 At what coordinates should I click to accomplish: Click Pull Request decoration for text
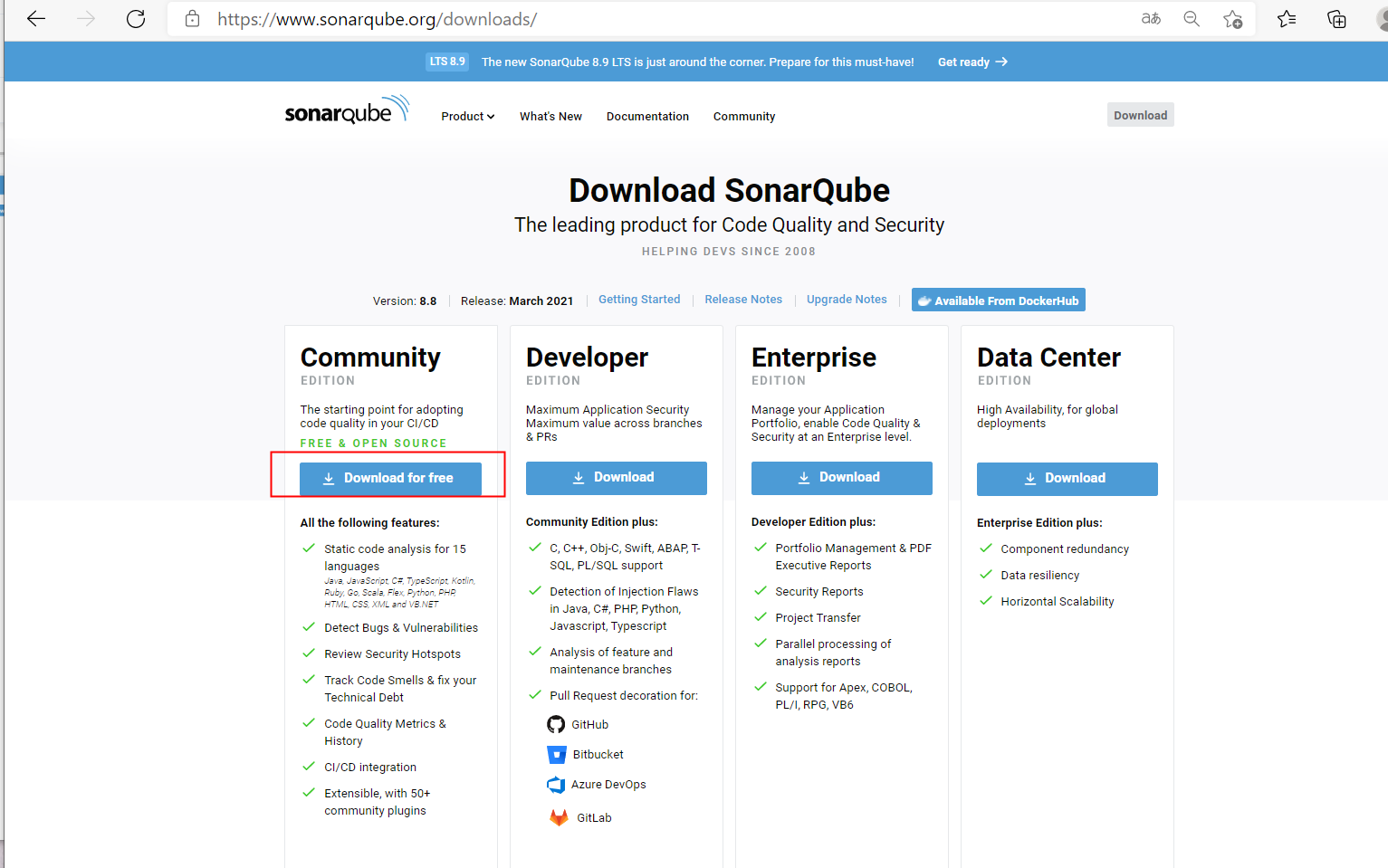pos(624,695)
